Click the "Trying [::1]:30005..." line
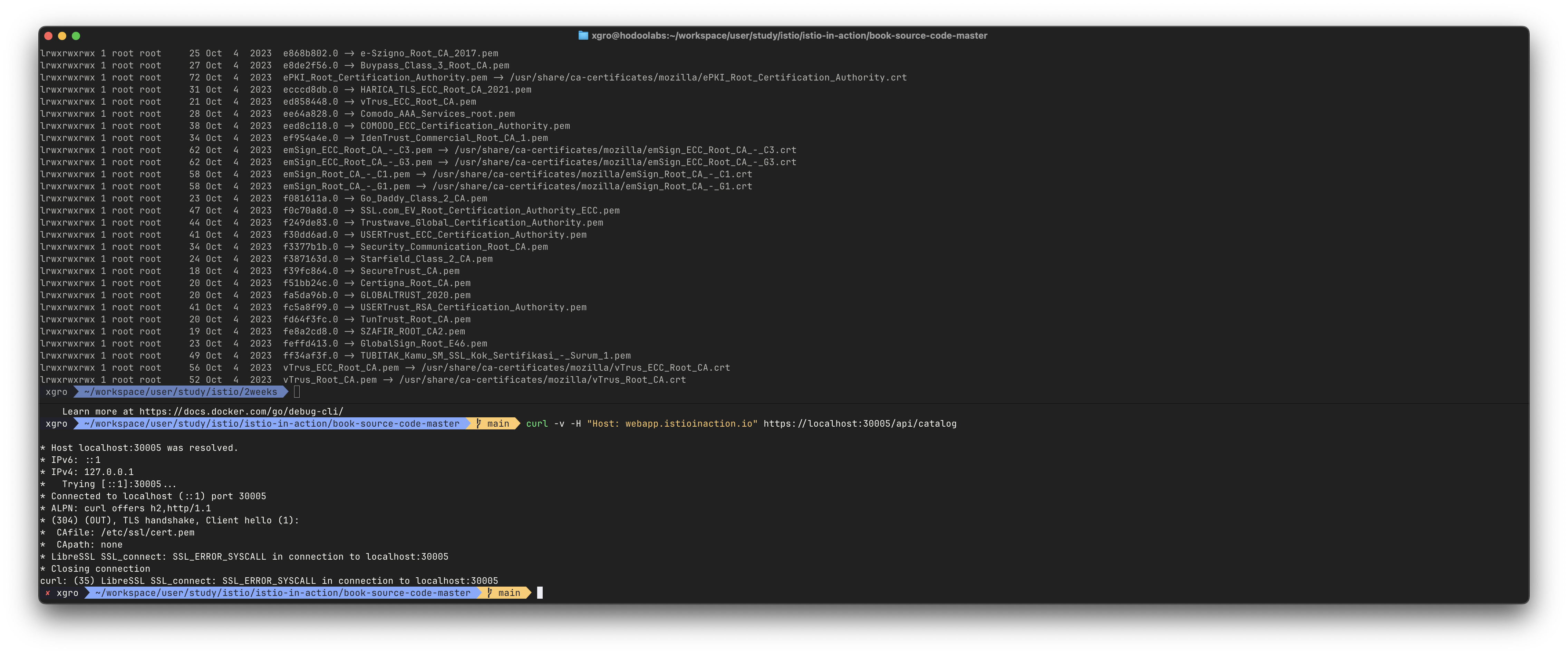The width and height of the screenshot is (1568, 655). (x=108, y=484)
